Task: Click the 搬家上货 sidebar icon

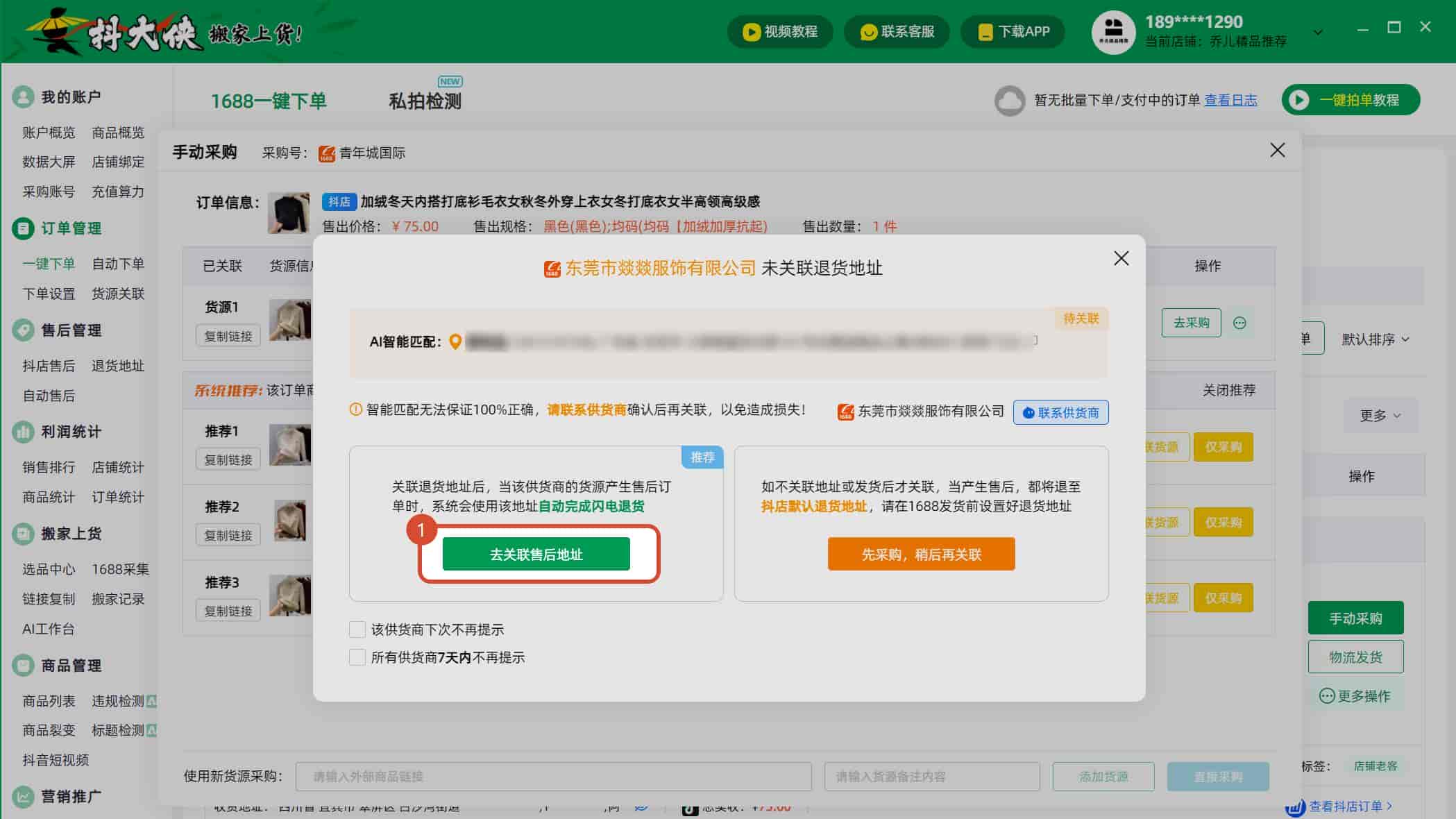Action: coord(23,533)
